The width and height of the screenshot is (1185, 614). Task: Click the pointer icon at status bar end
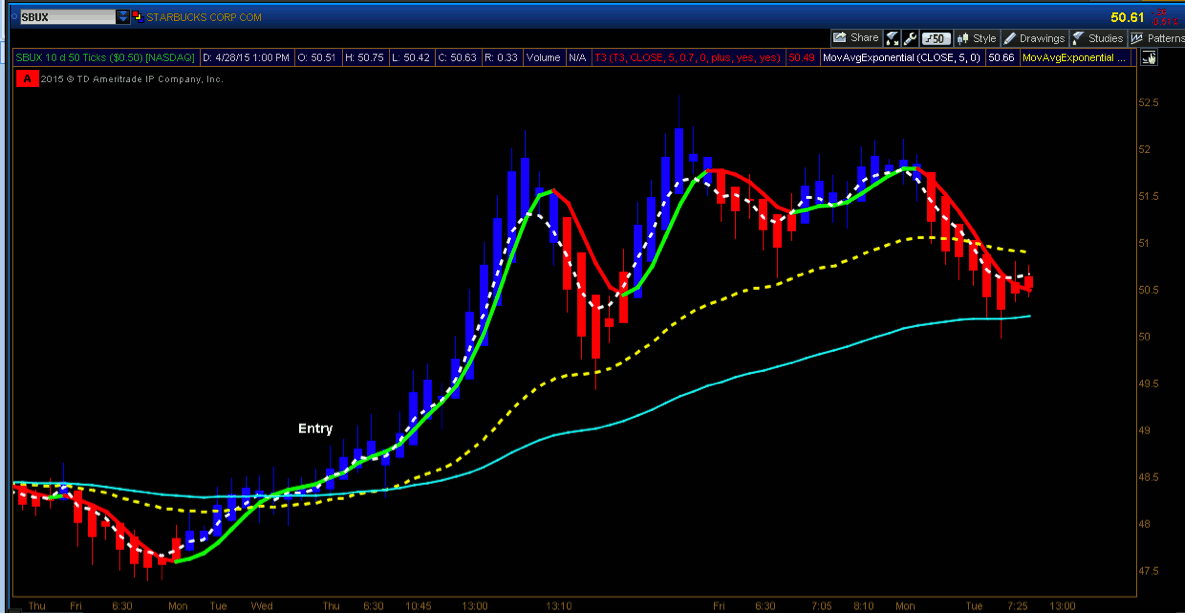[1149, 57]
